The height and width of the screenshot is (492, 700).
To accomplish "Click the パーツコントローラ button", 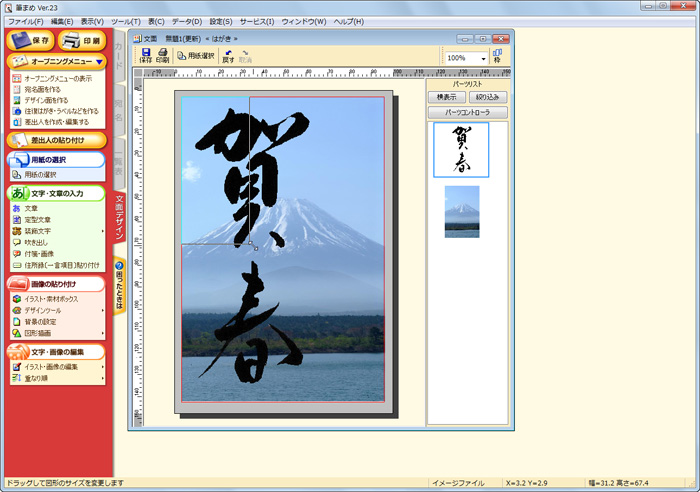I will click(467, 113).
